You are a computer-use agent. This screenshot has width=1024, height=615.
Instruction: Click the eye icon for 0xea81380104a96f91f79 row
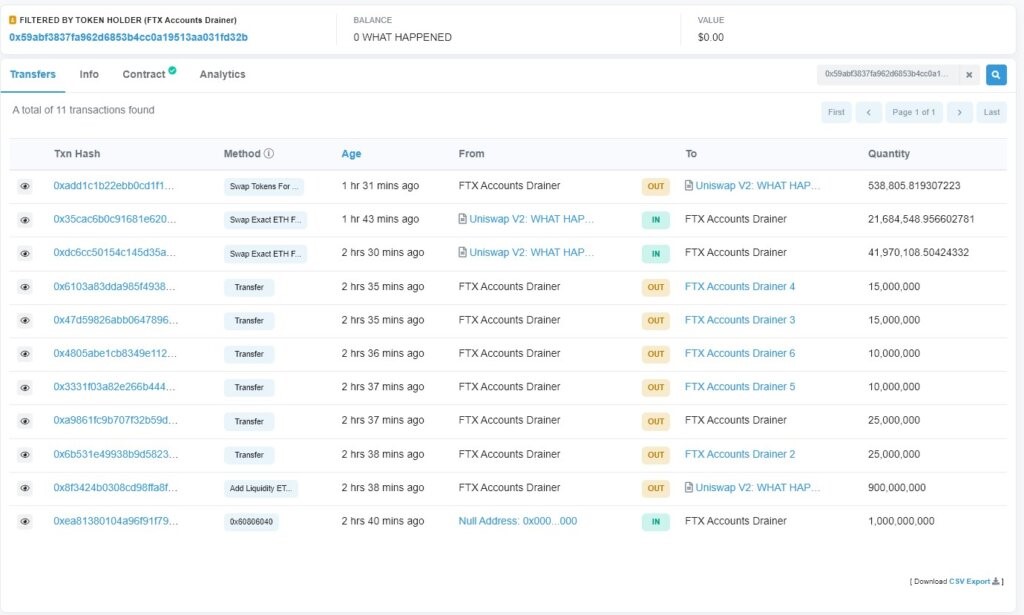coord(25,522)
